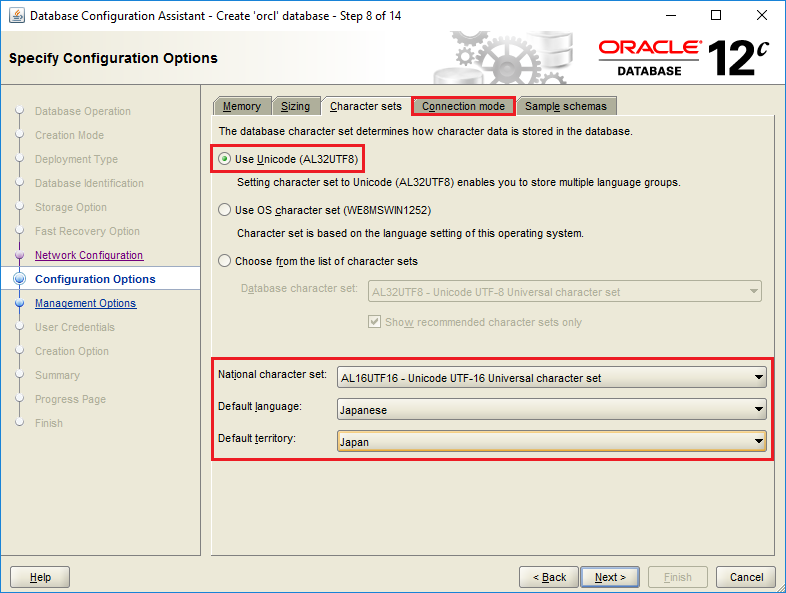
Task: Click the Default language label
Action: click(x=260, y=406)
